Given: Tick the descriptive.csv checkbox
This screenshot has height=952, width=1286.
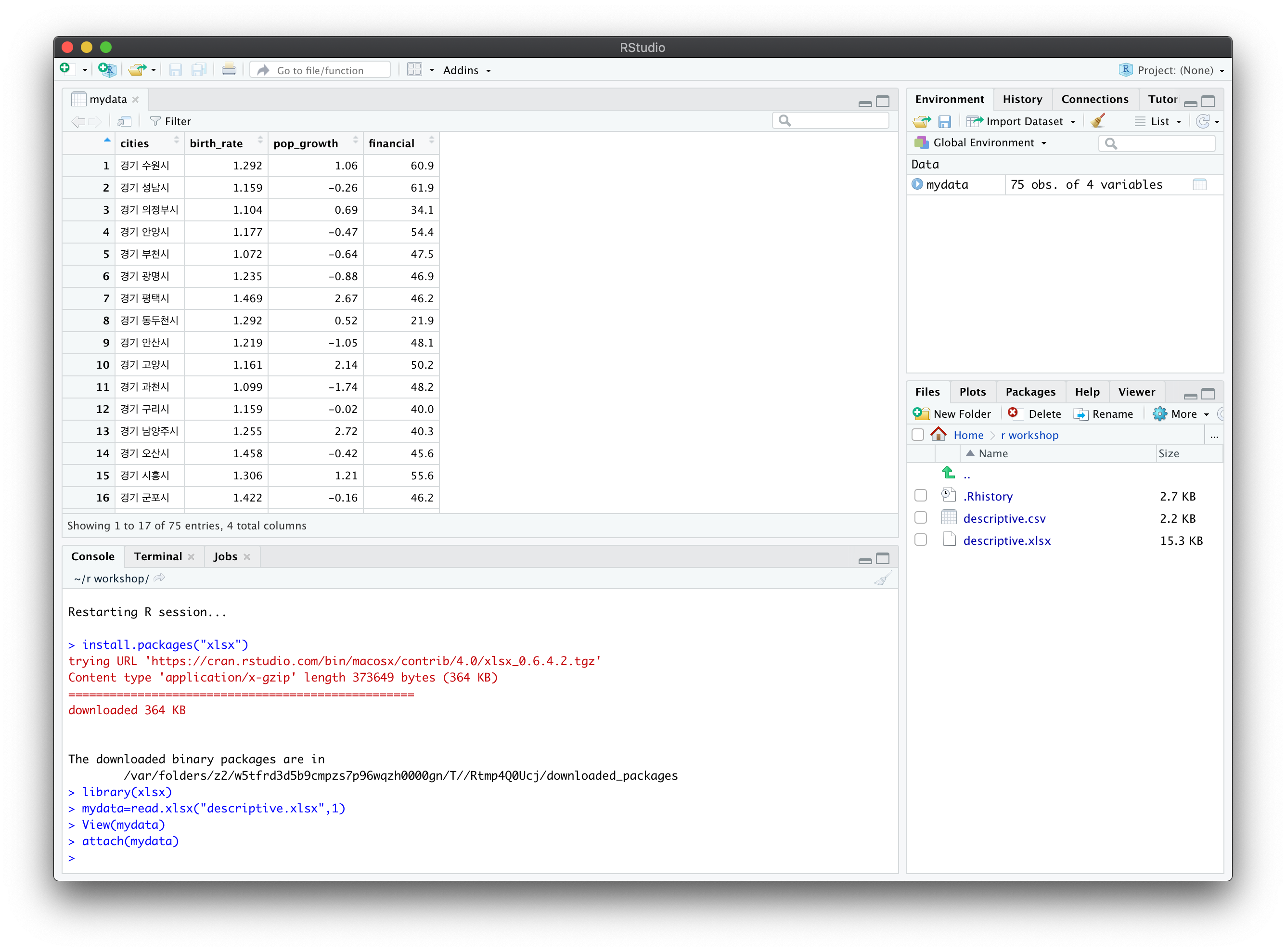Looking at the screenshot, I should (921, 517).
